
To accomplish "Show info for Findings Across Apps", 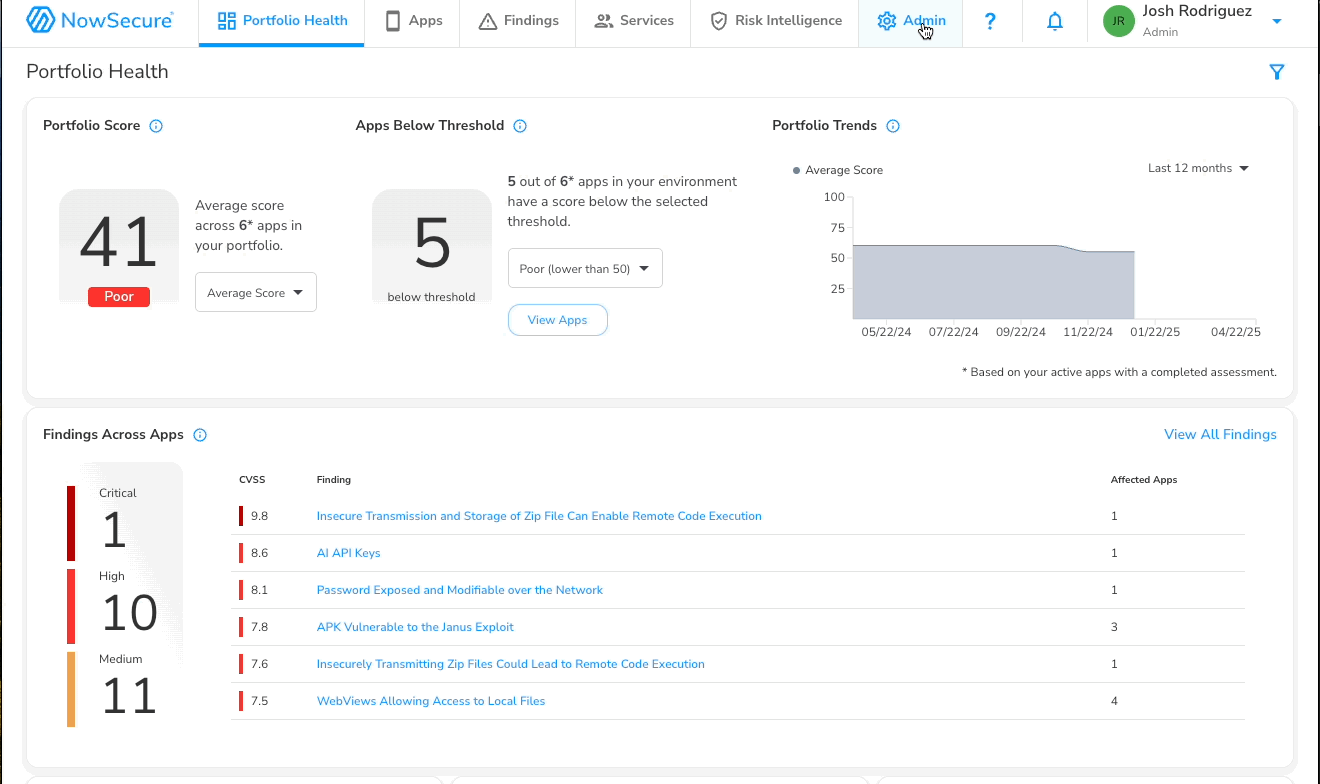I will coord(200,435).
